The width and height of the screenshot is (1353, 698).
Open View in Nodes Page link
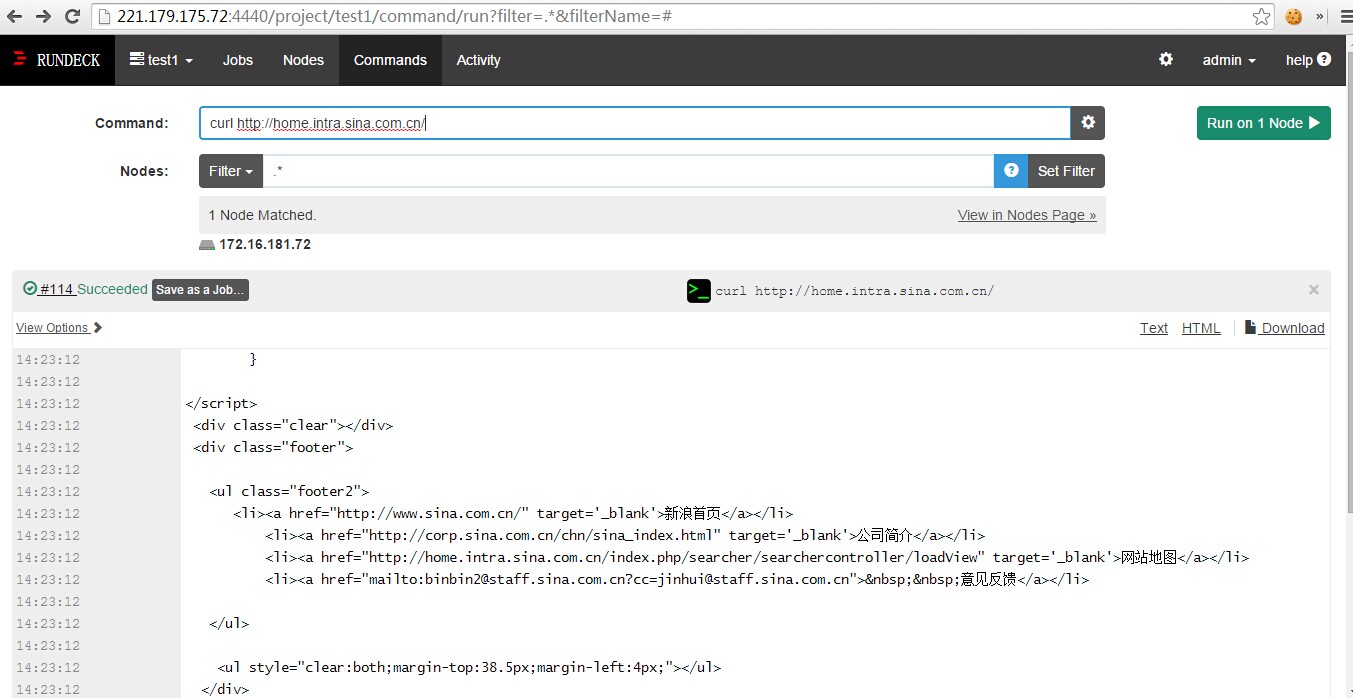(1027, 215)
